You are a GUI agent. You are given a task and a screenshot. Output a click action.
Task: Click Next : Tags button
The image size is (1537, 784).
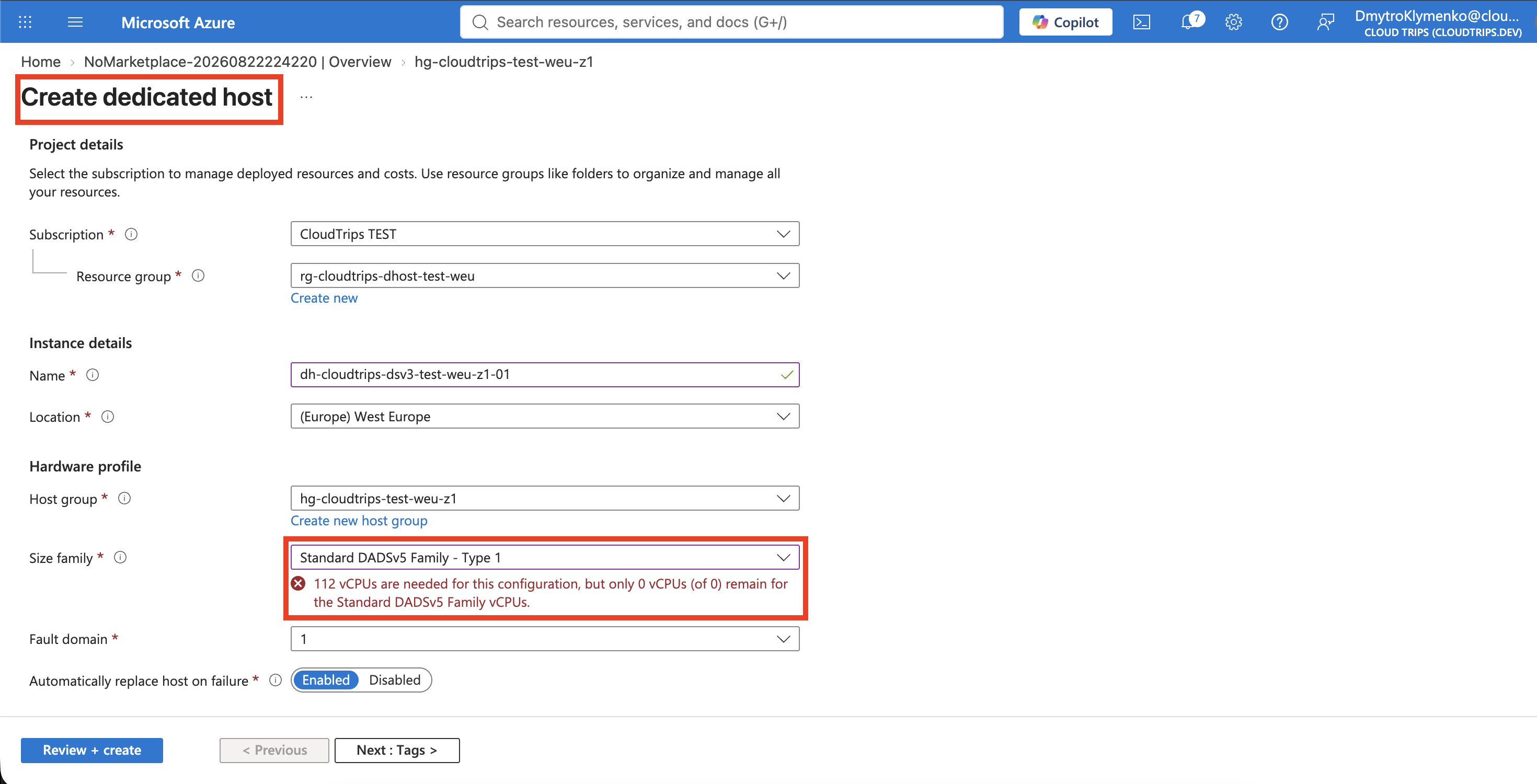point(397,751)
